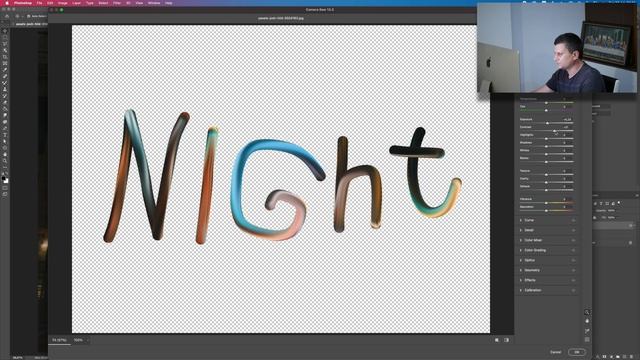Toggle visibility of Color Mixer edits
The height and width of the screenshot is (360, 640).
point(573,240)
